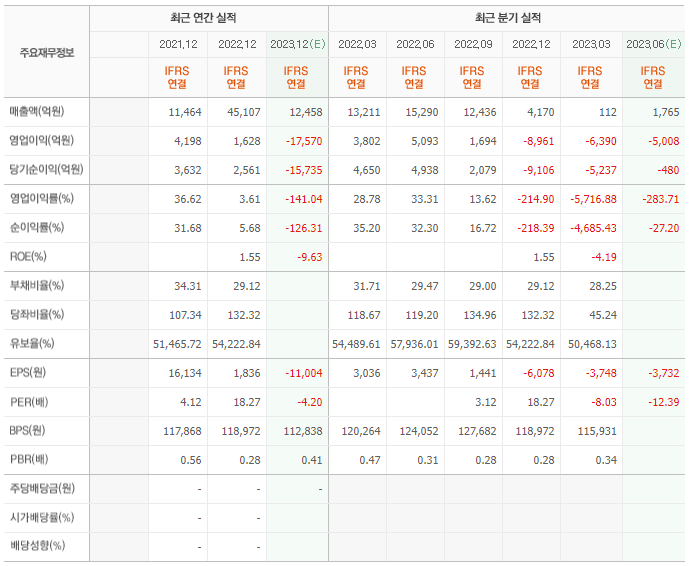The image size is (691, 566).
Task: Click the debt ratio value 28.25
Action: pyautogui.click(x=603, y=287)
